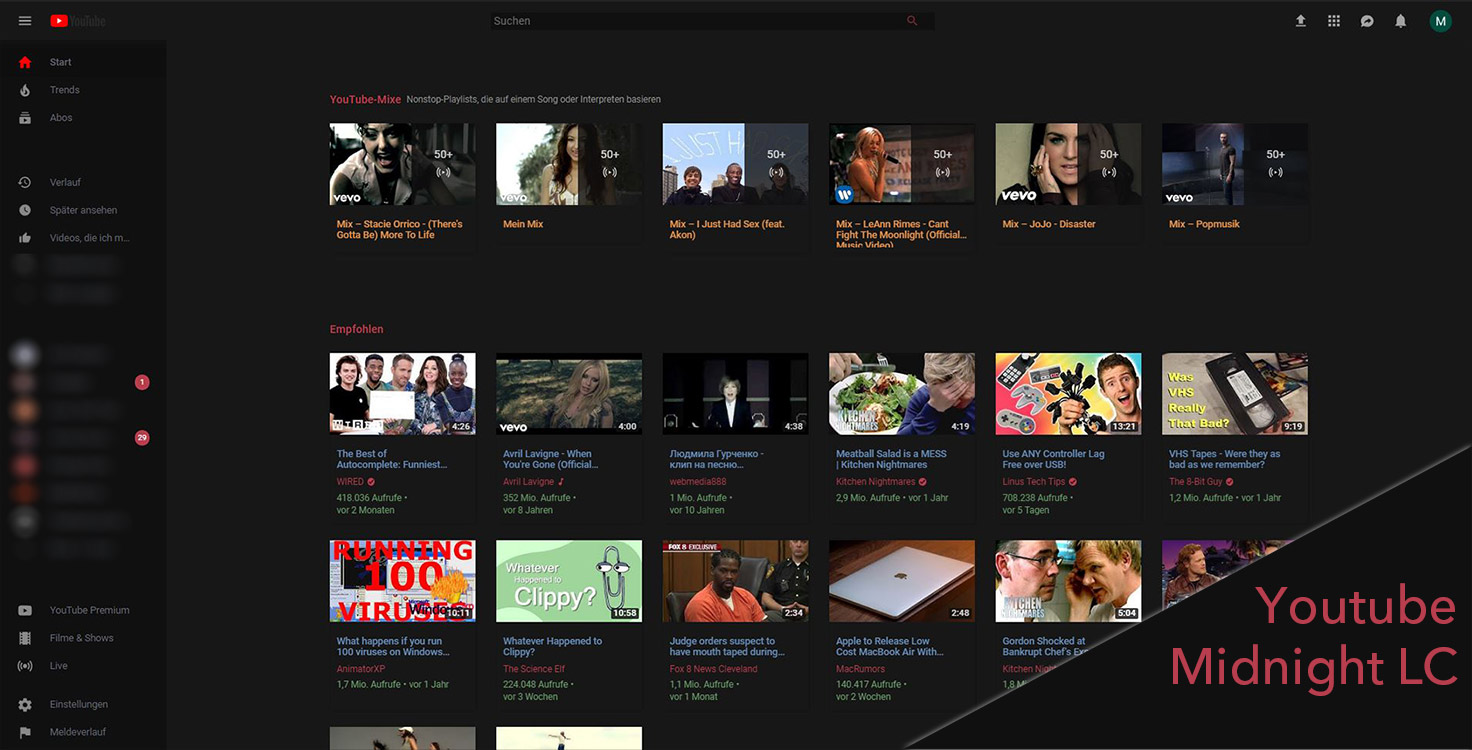Play the Controller Lag video thumbnail

point(1068,394)
